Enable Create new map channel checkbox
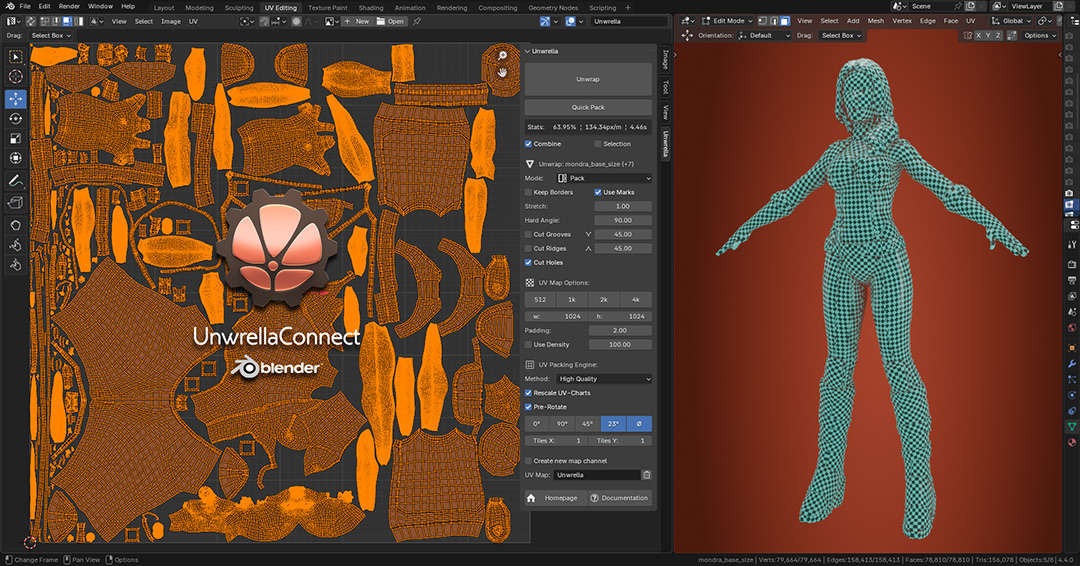 (528, 461)
